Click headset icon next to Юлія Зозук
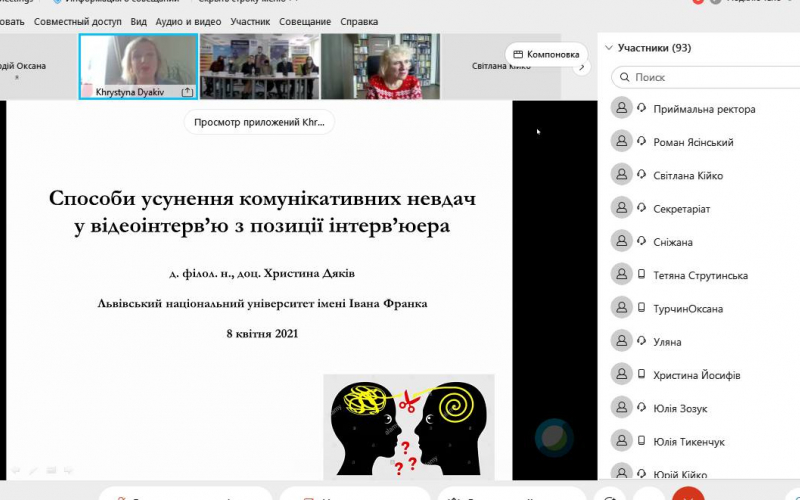 pyautogui.click(x=642, y=407)
